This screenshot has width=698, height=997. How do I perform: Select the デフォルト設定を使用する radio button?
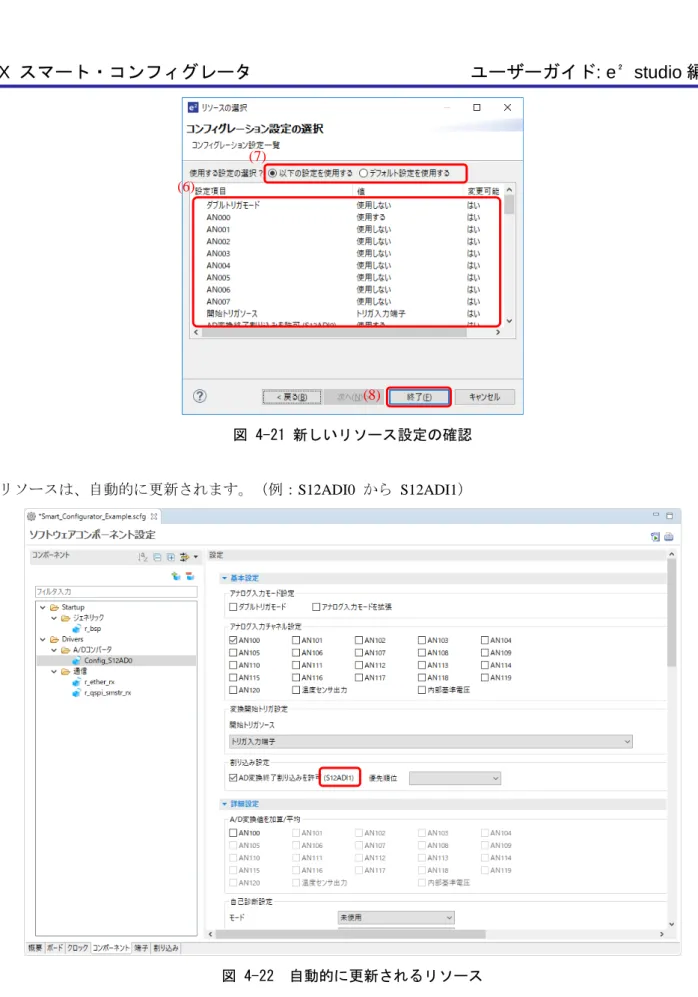pos(364,173)
